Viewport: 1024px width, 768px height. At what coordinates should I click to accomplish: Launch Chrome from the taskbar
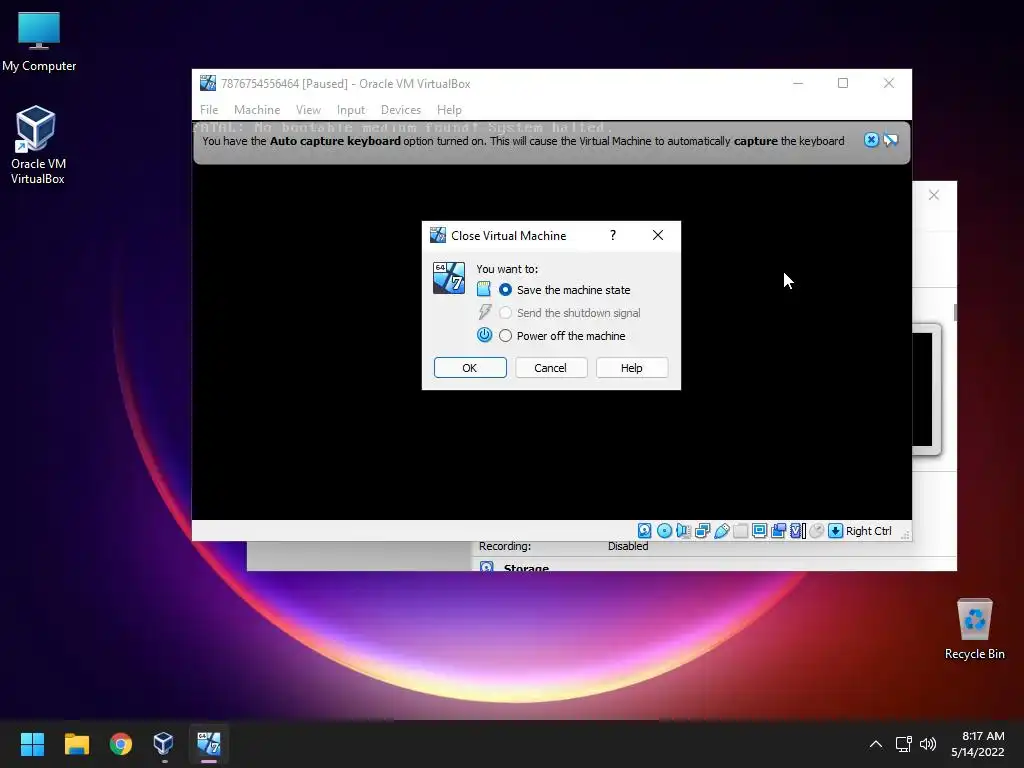tap(121, 743)
